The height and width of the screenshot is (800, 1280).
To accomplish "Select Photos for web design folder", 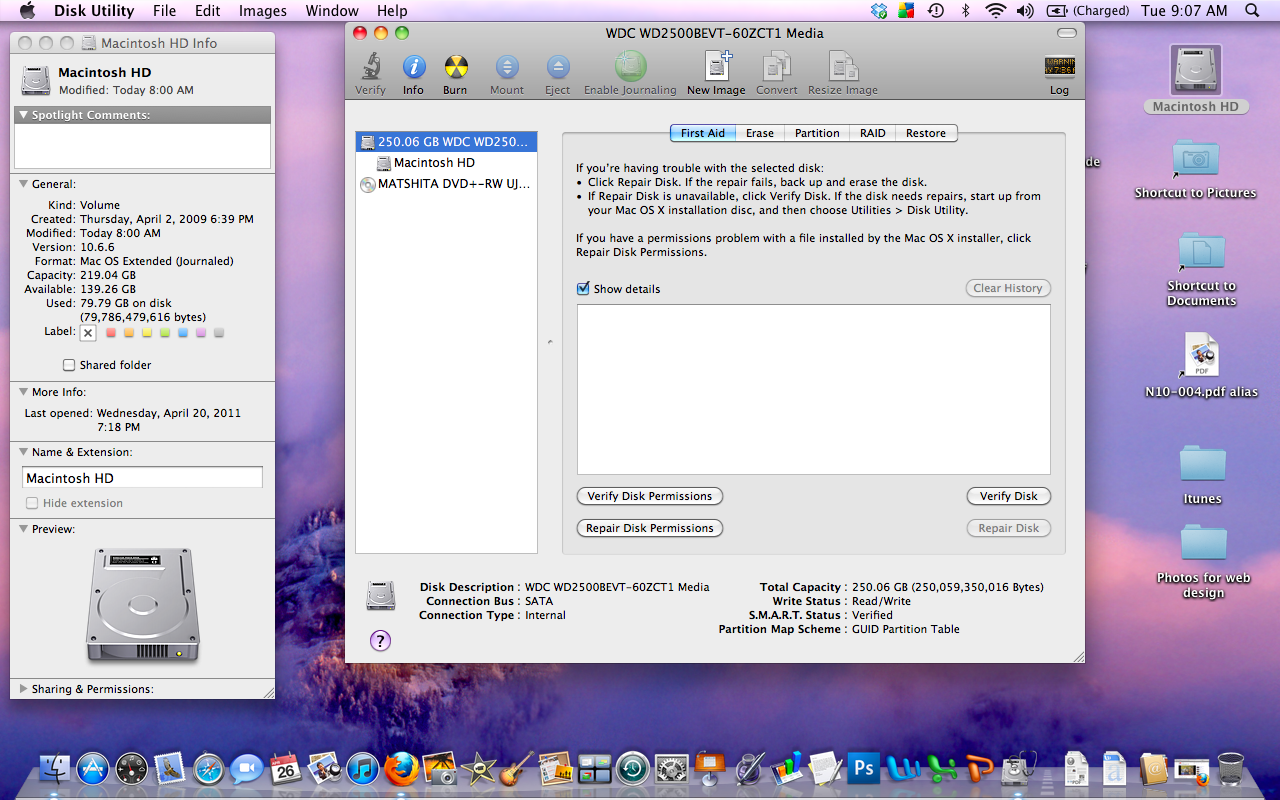I will pos(1203,543).
